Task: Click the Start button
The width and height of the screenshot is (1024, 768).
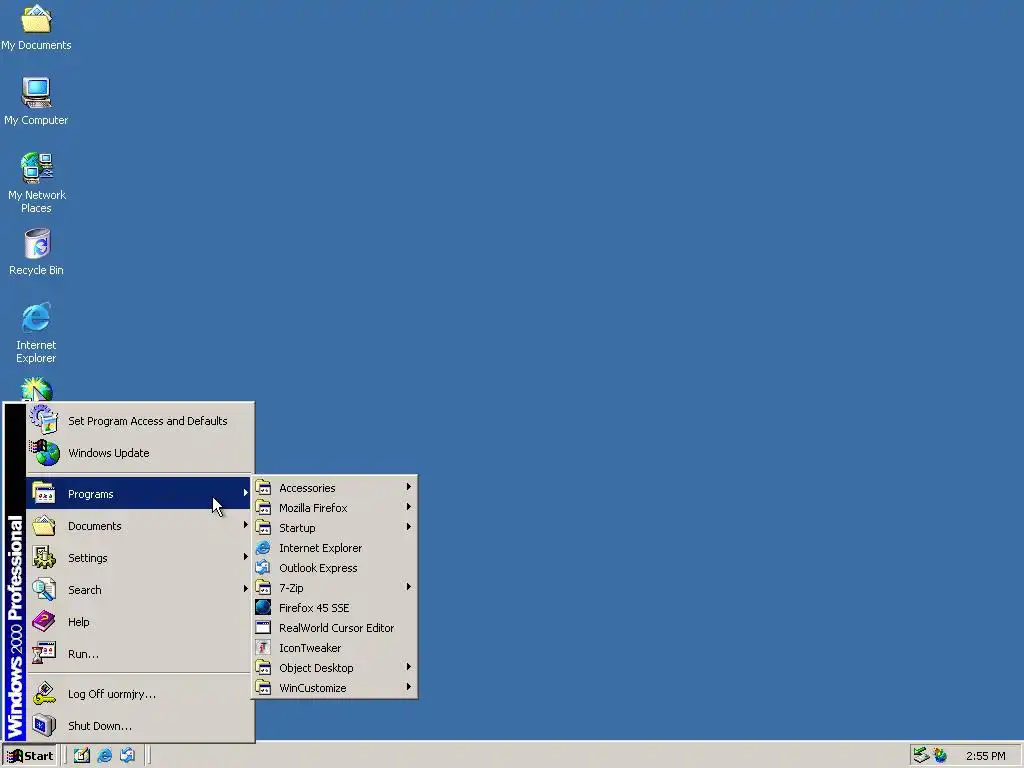Action: pos(29,756)
